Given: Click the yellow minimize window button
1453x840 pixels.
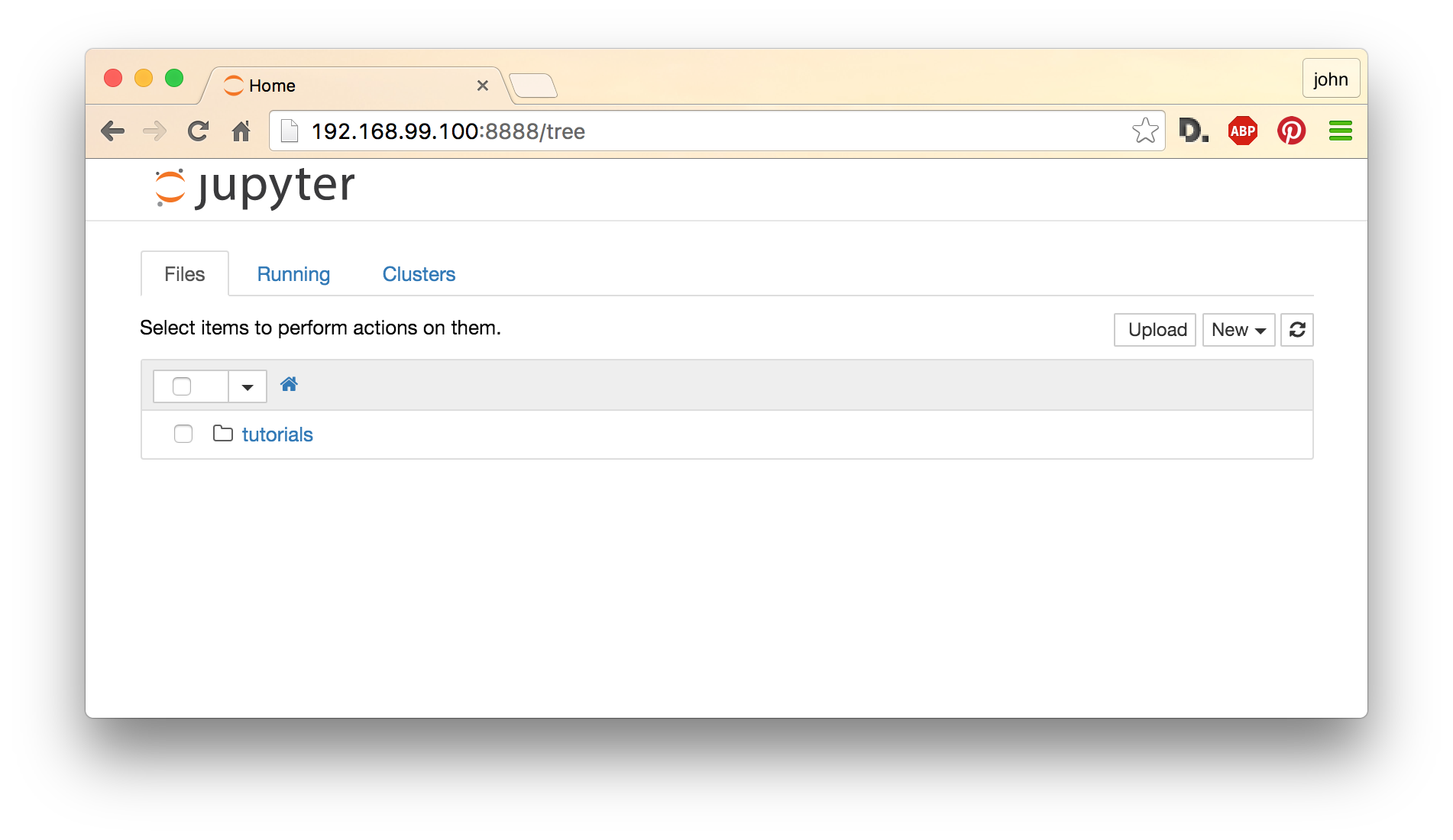Looking at the screenshot, I should click(x=144, y=78).
